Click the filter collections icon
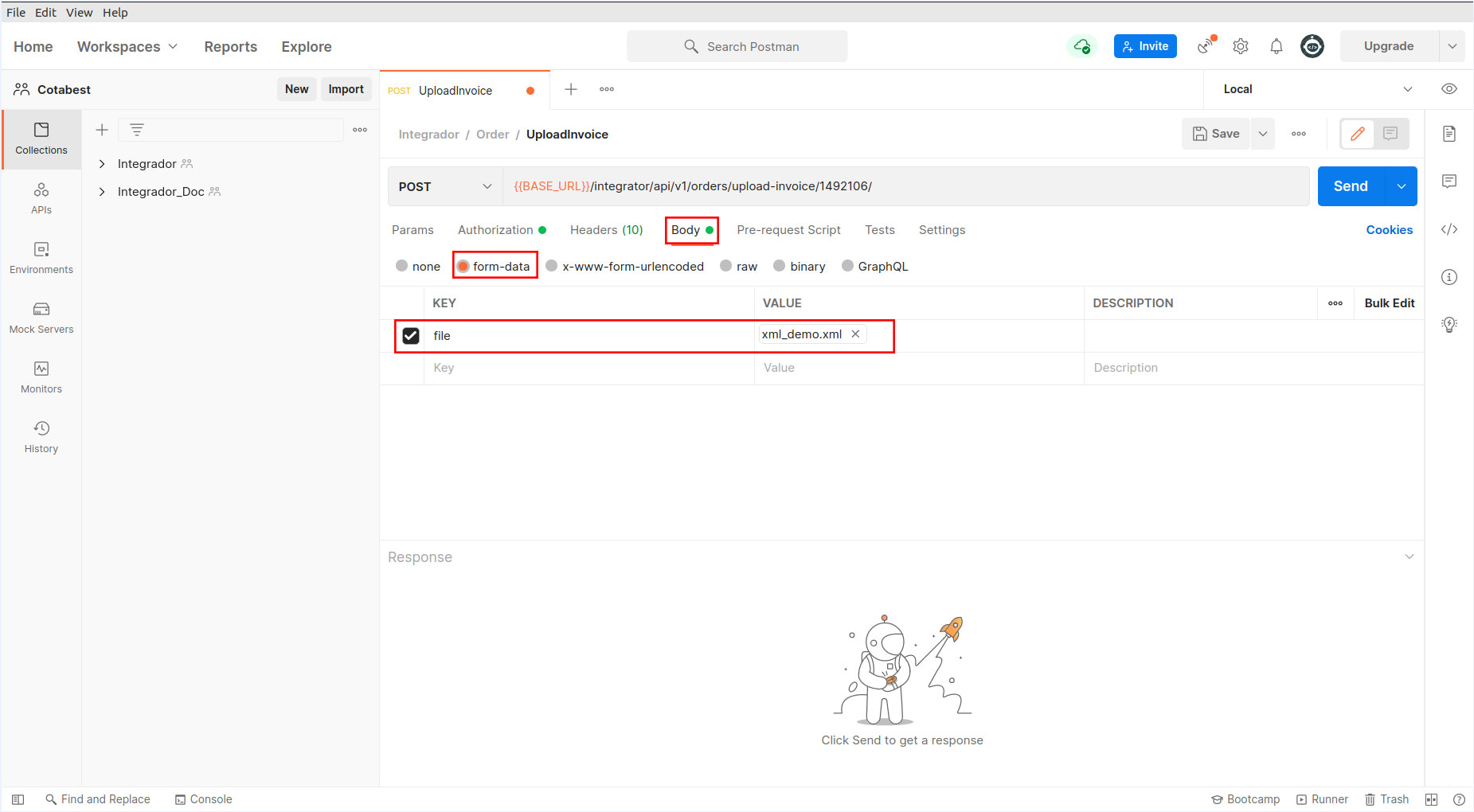 pos(137,130)
